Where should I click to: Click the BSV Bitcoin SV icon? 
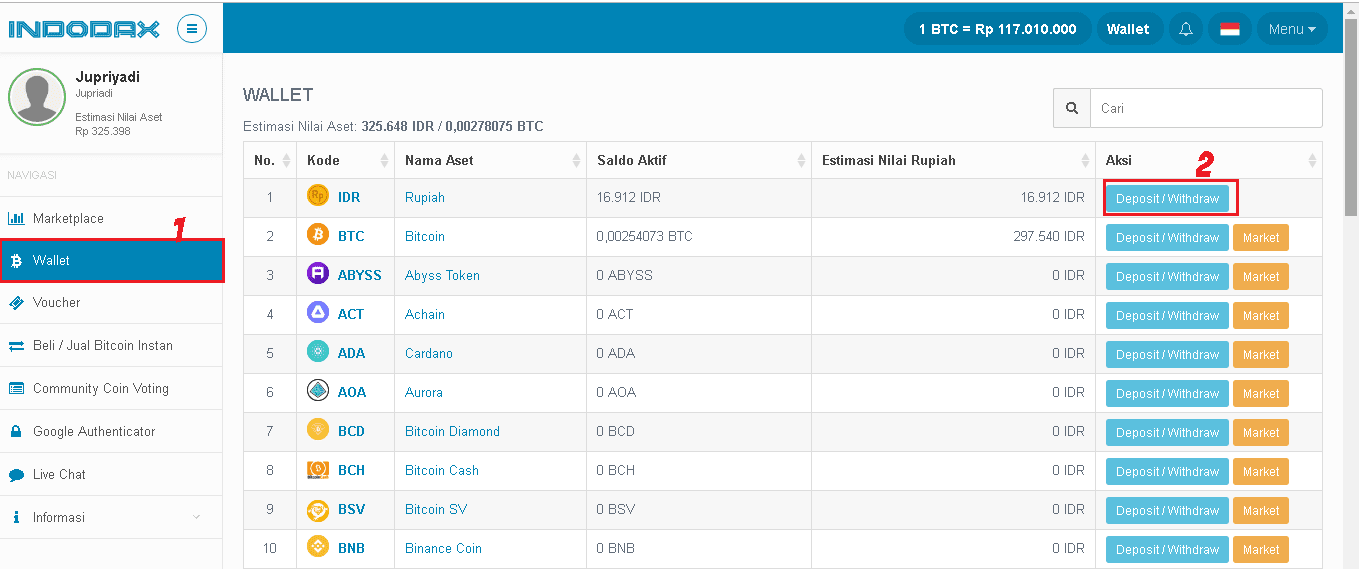tap(318, 509)
